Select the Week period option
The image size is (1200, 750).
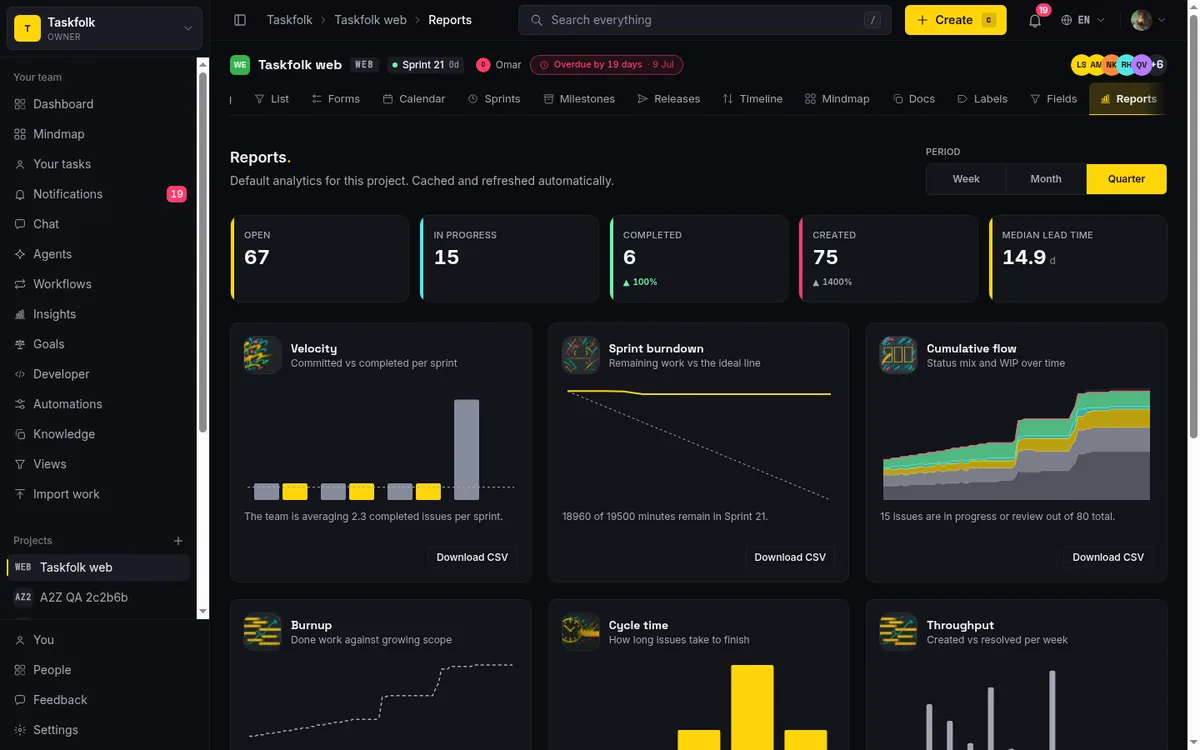966,179
